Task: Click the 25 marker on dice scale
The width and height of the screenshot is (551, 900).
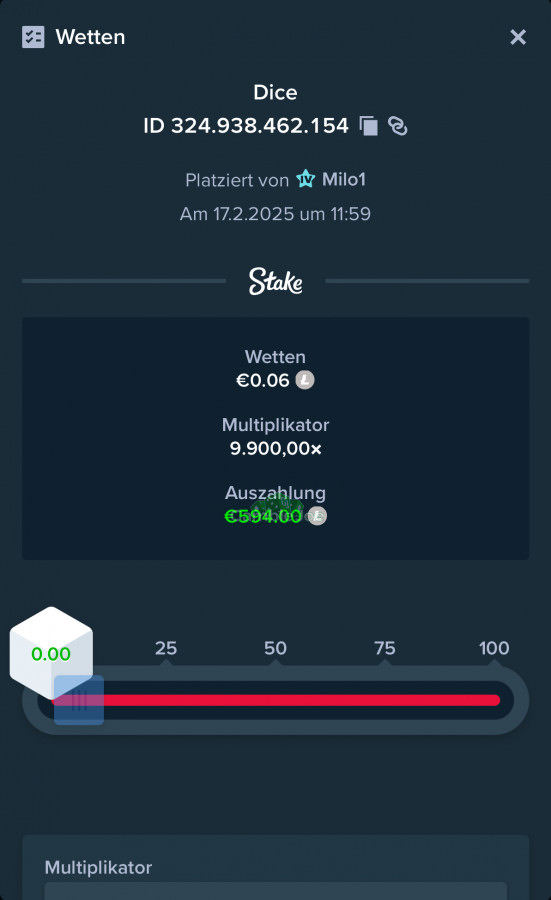Action: pyautogui.click(x=166, y=648)
